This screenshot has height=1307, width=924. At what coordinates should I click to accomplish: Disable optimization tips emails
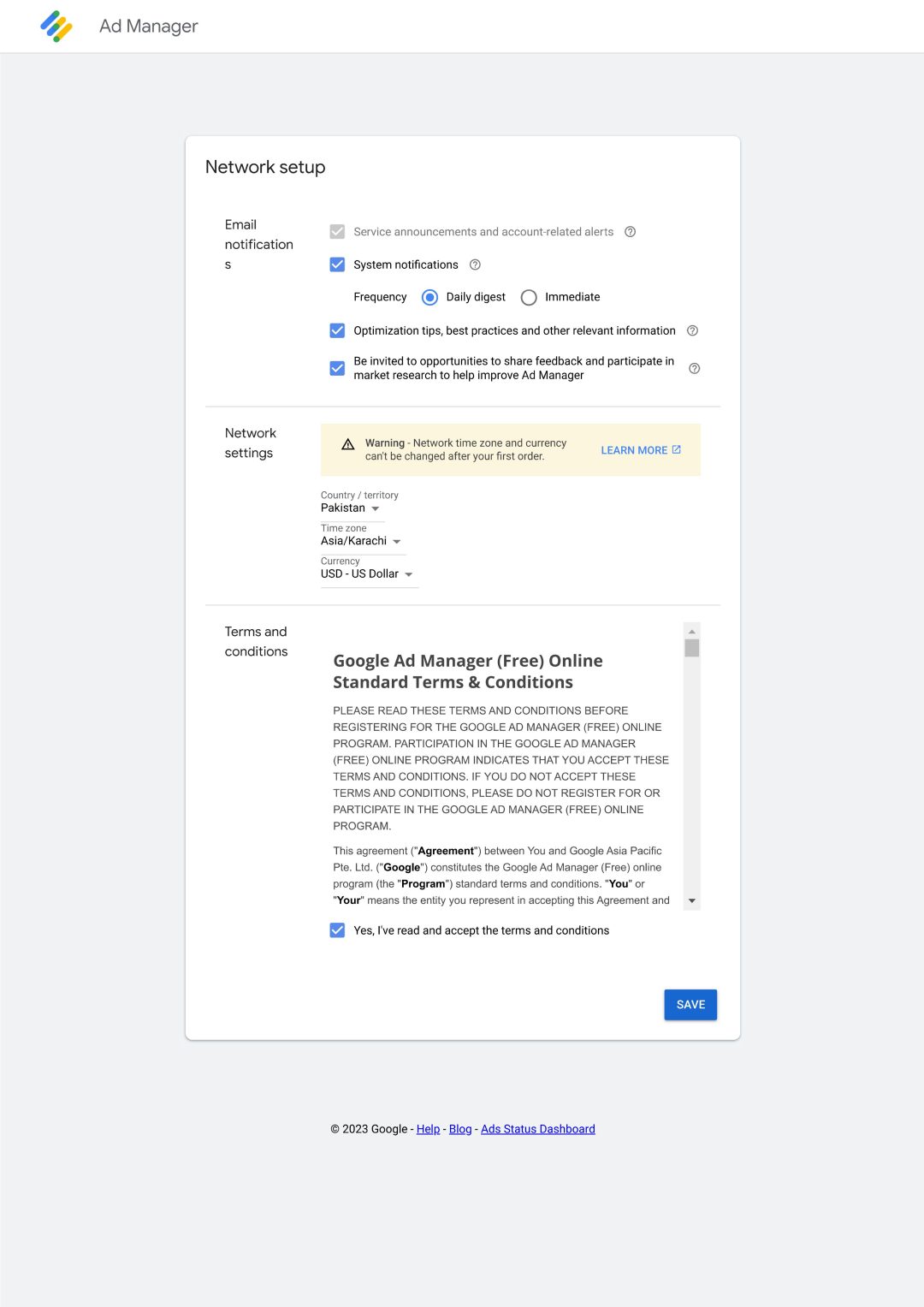(337, 330)
